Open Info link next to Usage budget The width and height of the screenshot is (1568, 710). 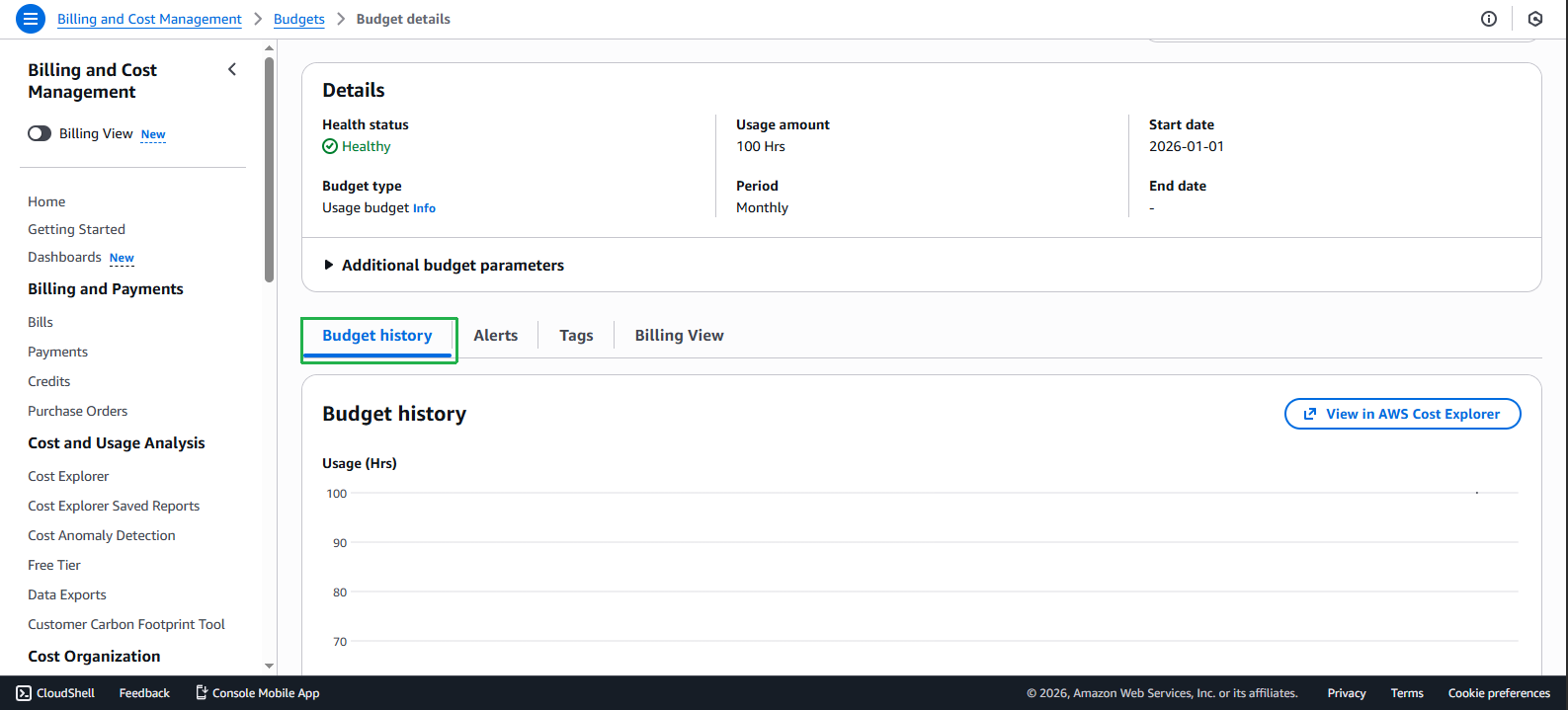tap(424, 208)
